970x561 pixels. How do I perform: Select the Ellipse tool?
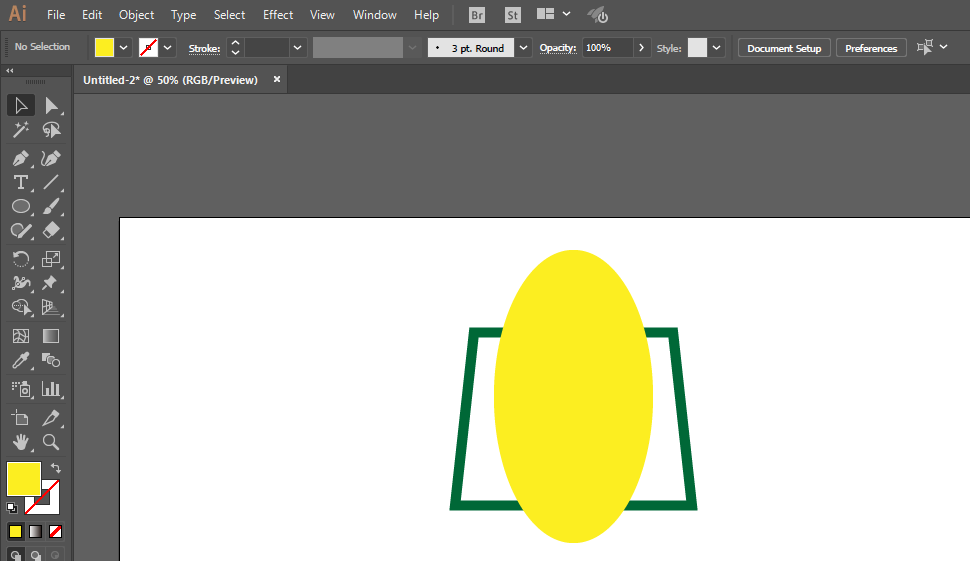20,207
